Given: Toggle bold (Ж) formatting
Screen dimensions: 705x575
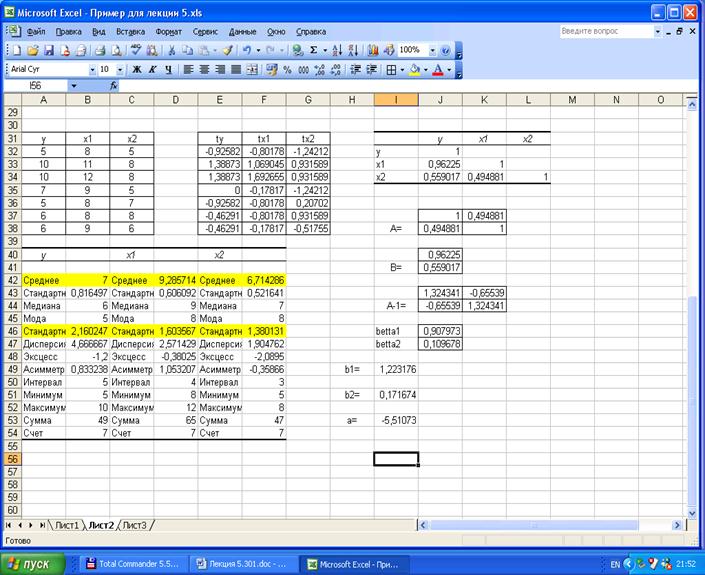Looking at the screenshot, I should pos(136,70).
